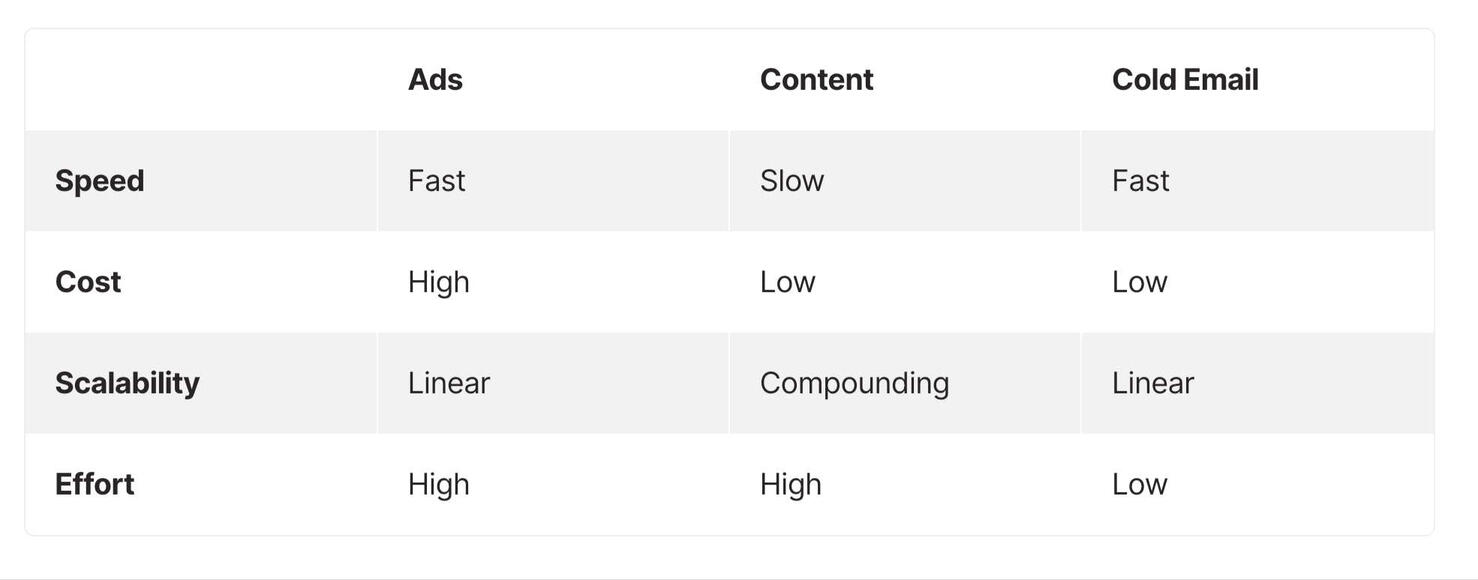Click the Content Speed cell reading Slow

(x=792, y=181)
